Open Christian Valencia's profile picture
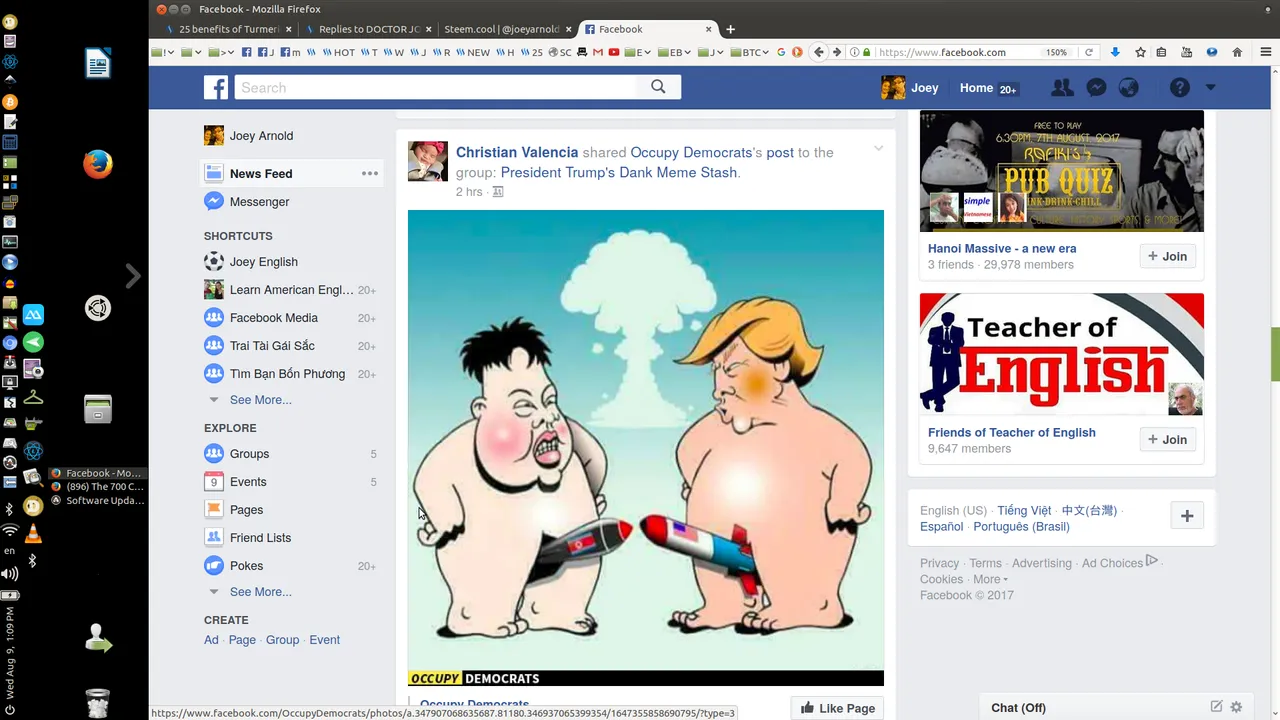1280x720 pixels. click(x=428, y=161)
